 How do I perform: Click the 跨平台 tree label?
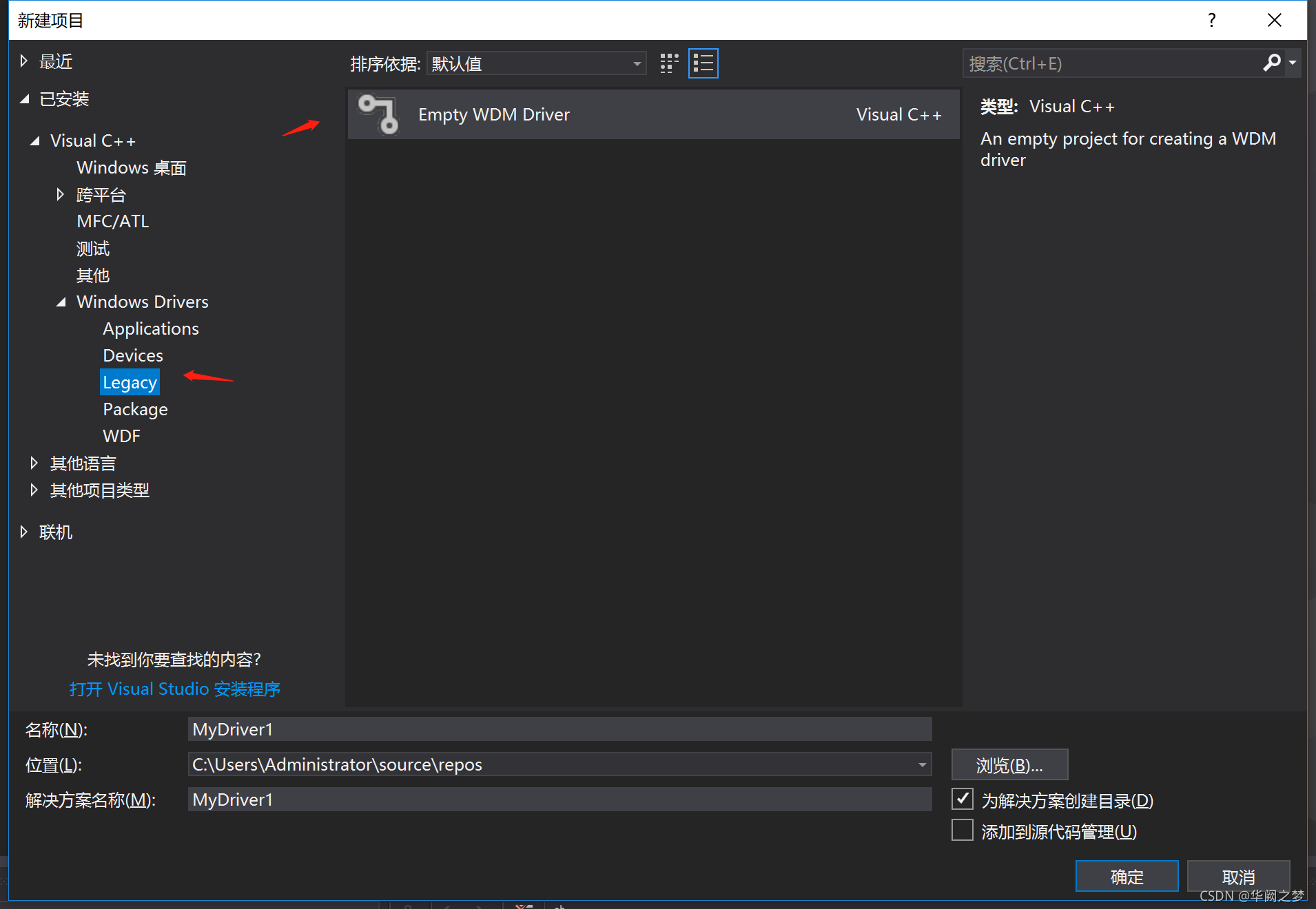(101, 195)
